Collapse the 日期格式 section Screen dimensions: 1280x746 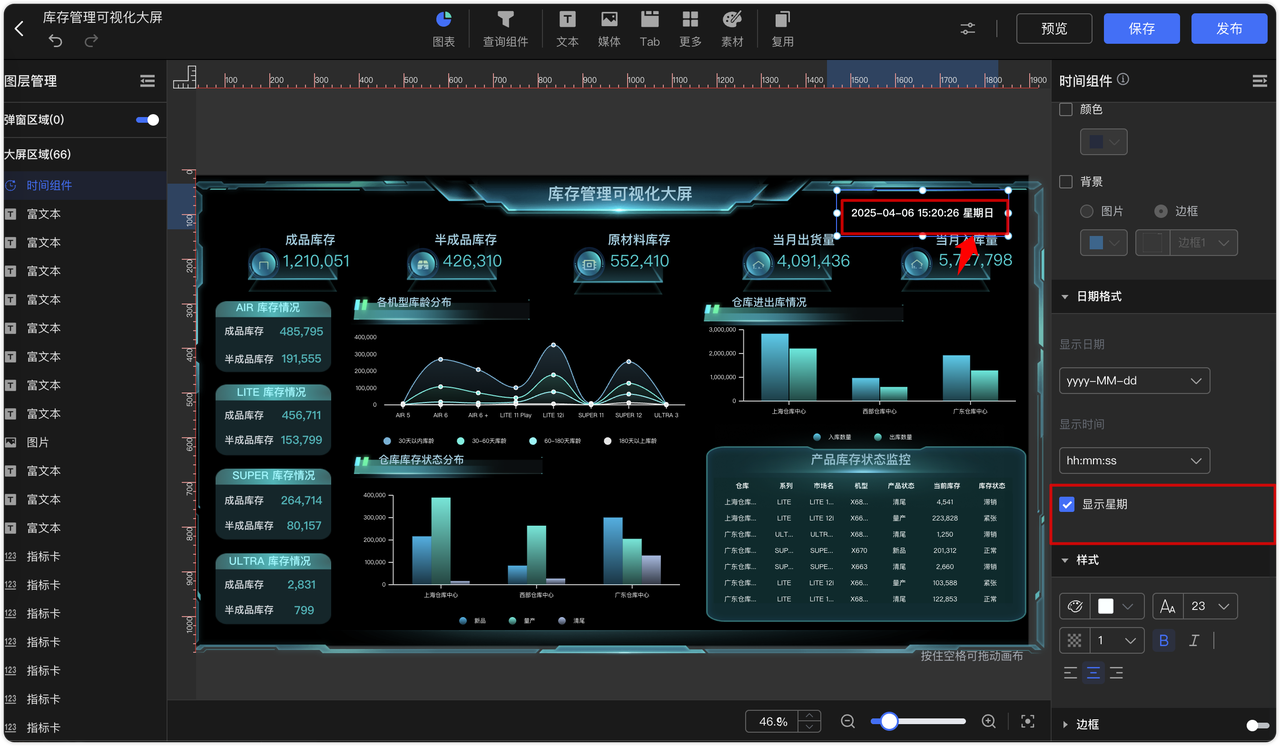pos(1065,297)
